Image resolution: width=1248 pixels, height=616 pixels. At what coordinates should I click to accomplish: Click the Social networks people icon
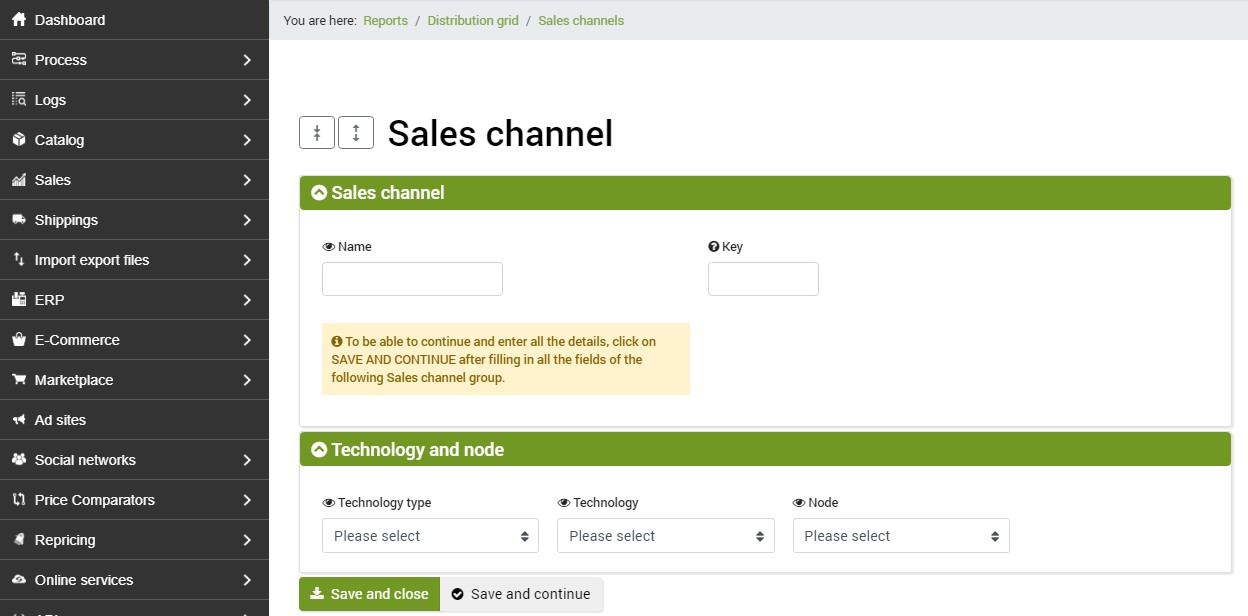tap(18, 460)
